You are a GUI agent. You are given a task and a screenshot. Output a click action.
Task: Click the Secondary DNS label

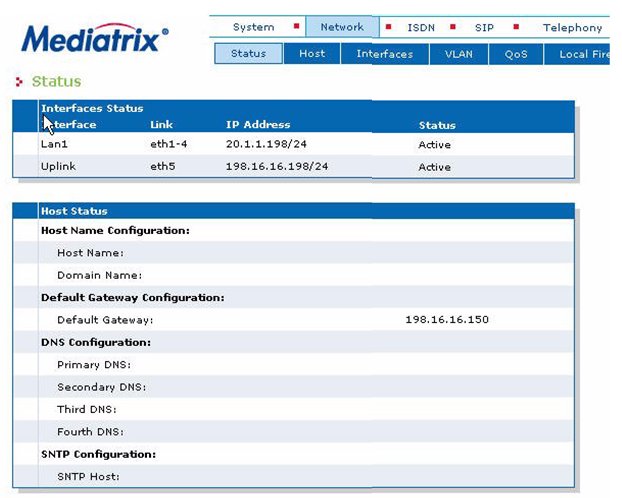tap(102, 387)
